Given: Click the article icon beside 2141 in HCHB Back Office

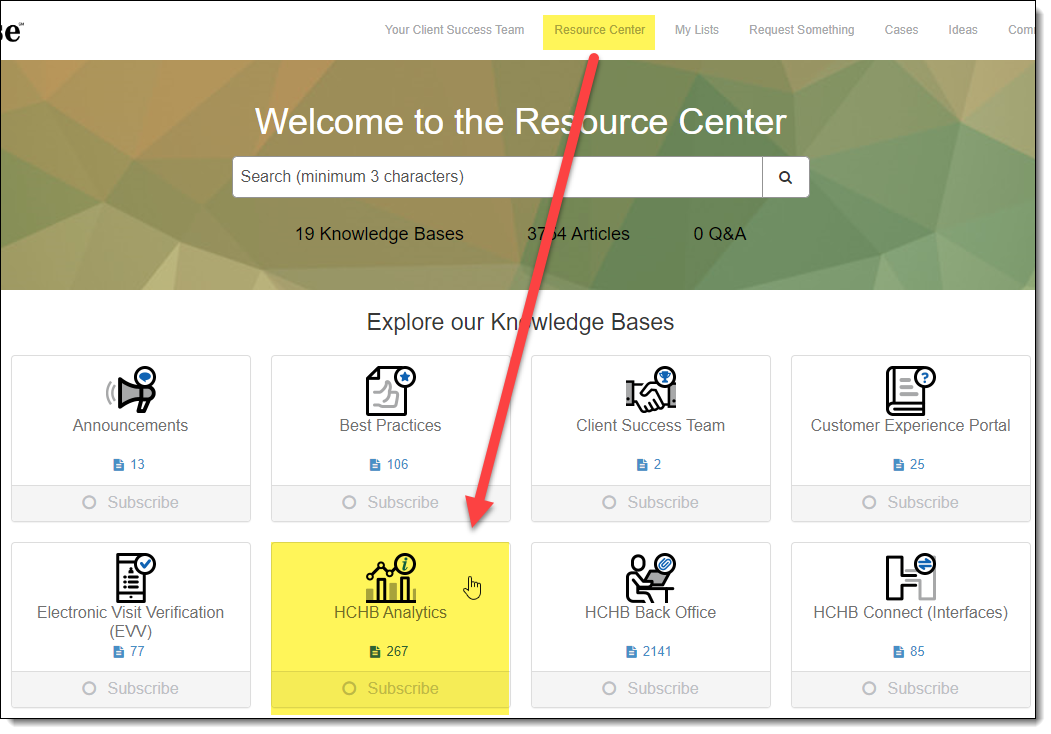Looking at the screenshot, I should 631,652.
